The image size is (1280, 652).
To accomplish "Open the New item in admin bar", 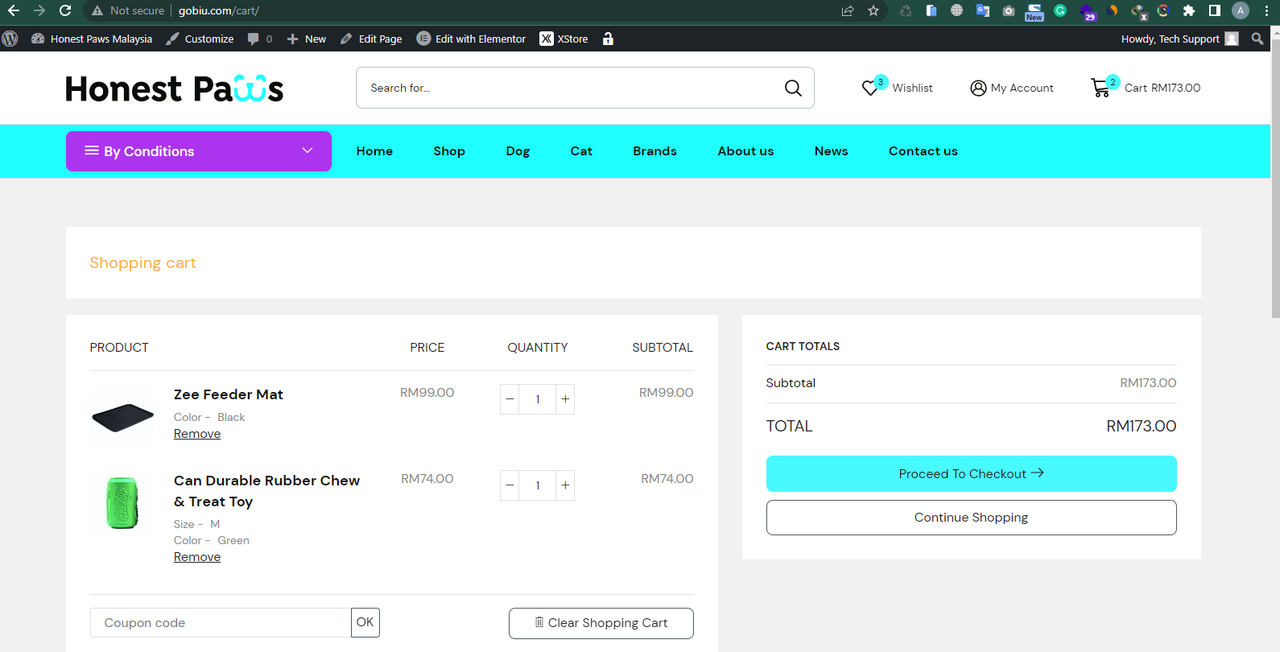I will coord(307,39).
